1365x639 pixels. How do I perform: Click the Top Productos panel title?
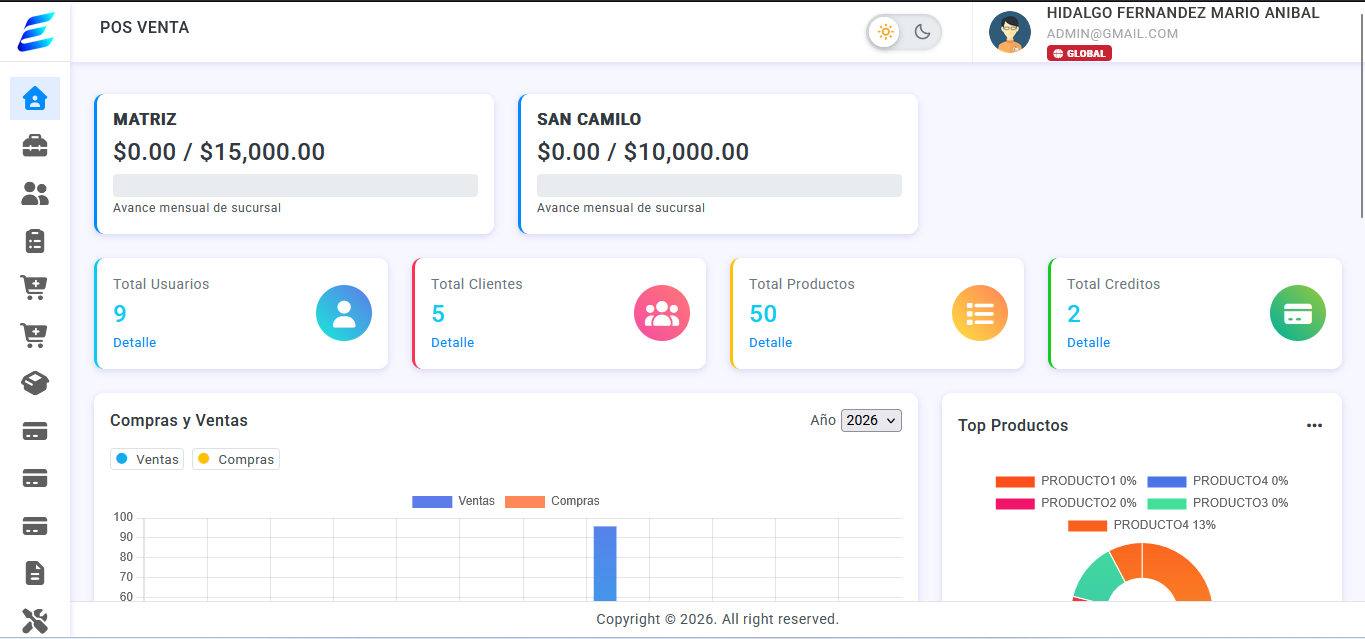(x=1013, y=426)
